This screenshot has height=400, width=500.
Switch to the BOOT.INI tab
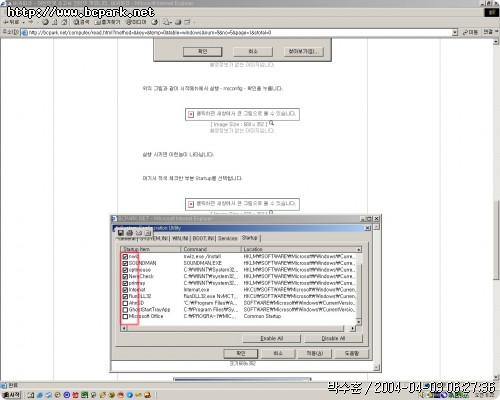(x=203, y=238)
